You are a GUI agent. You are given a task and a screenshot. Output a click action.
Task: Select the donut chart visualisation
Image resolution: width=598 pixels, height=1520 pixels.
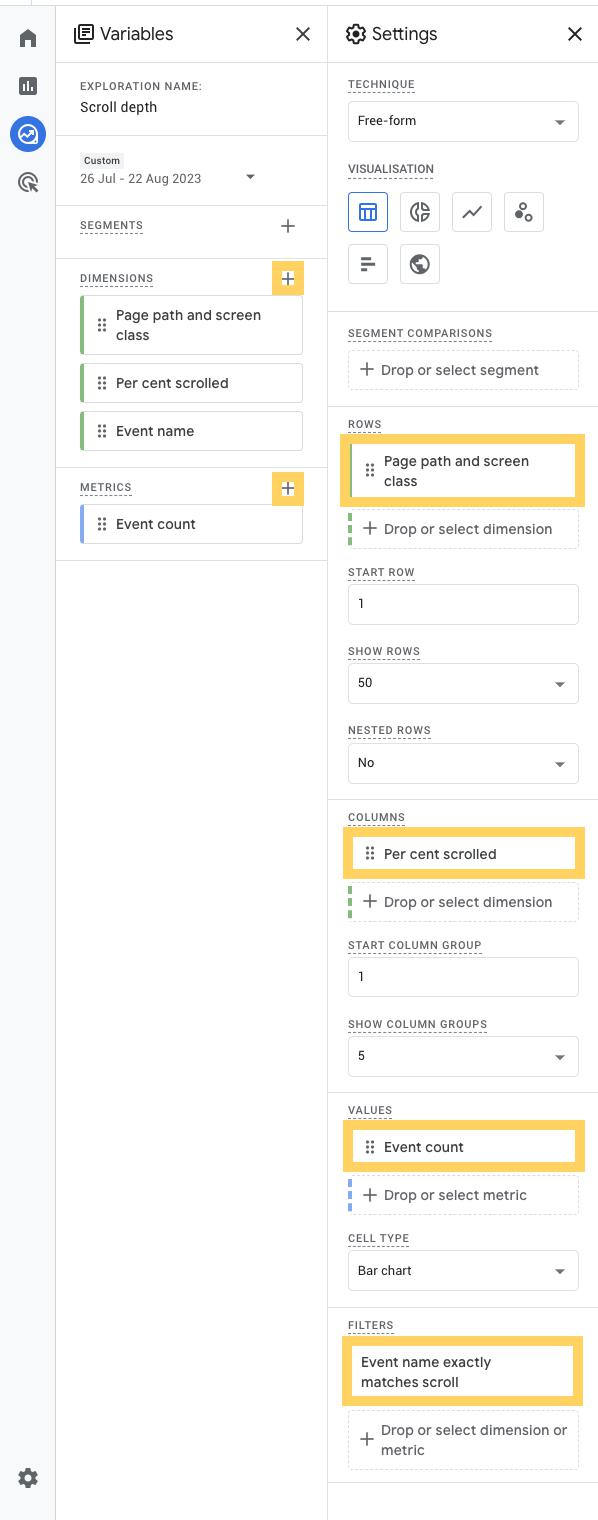[420, 212]
